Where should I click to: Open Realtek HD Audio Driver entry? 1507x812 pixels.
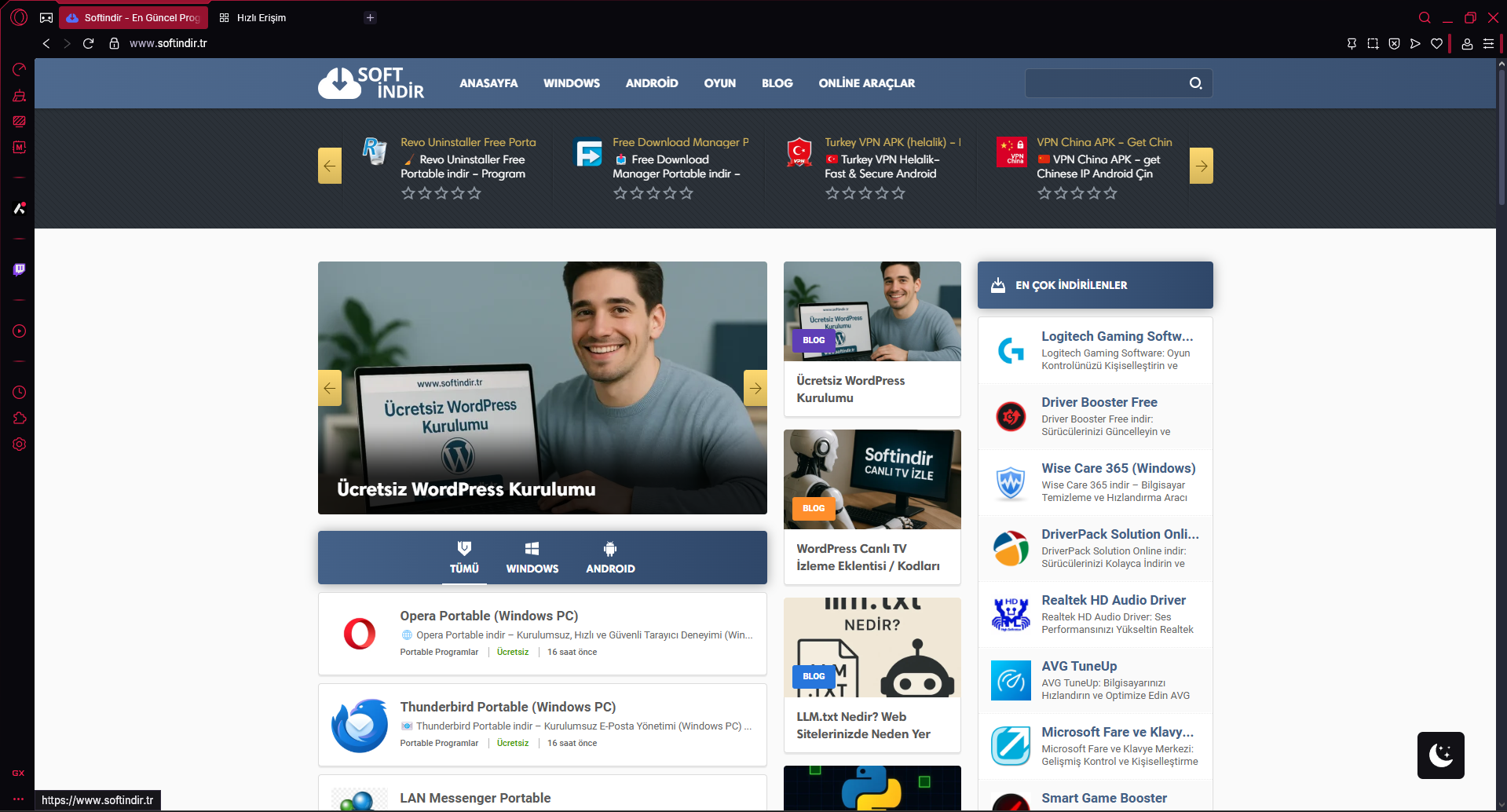coord(1096,614)
